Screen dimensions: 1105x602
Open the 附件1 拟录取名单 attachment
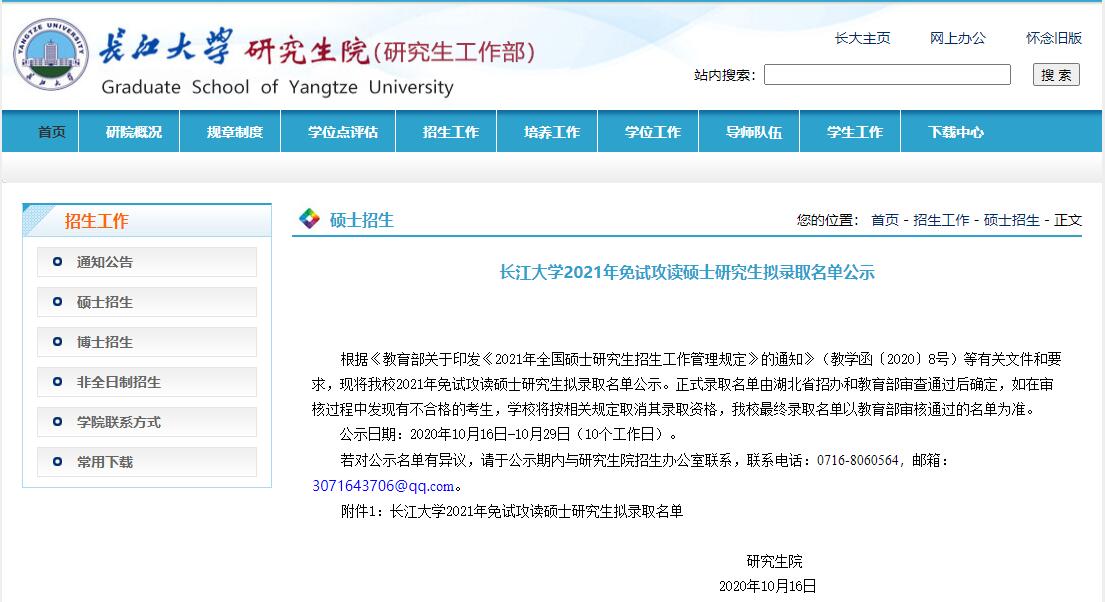point(512,511)
